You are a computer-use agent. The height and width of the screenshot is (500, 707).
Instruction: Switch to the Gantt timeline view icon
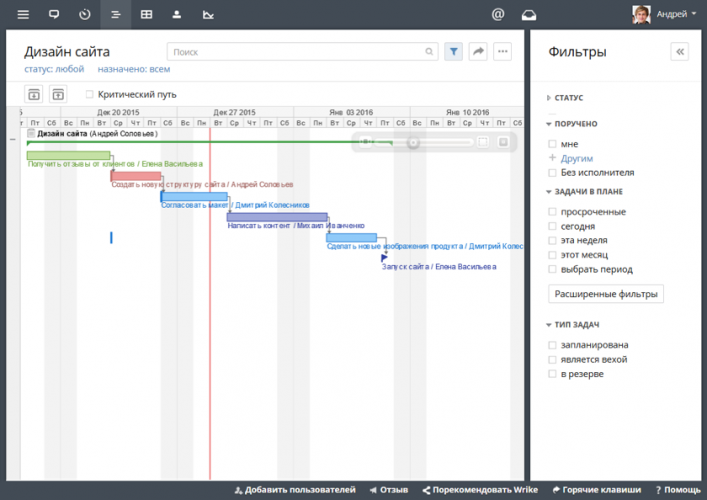point(116,15)
